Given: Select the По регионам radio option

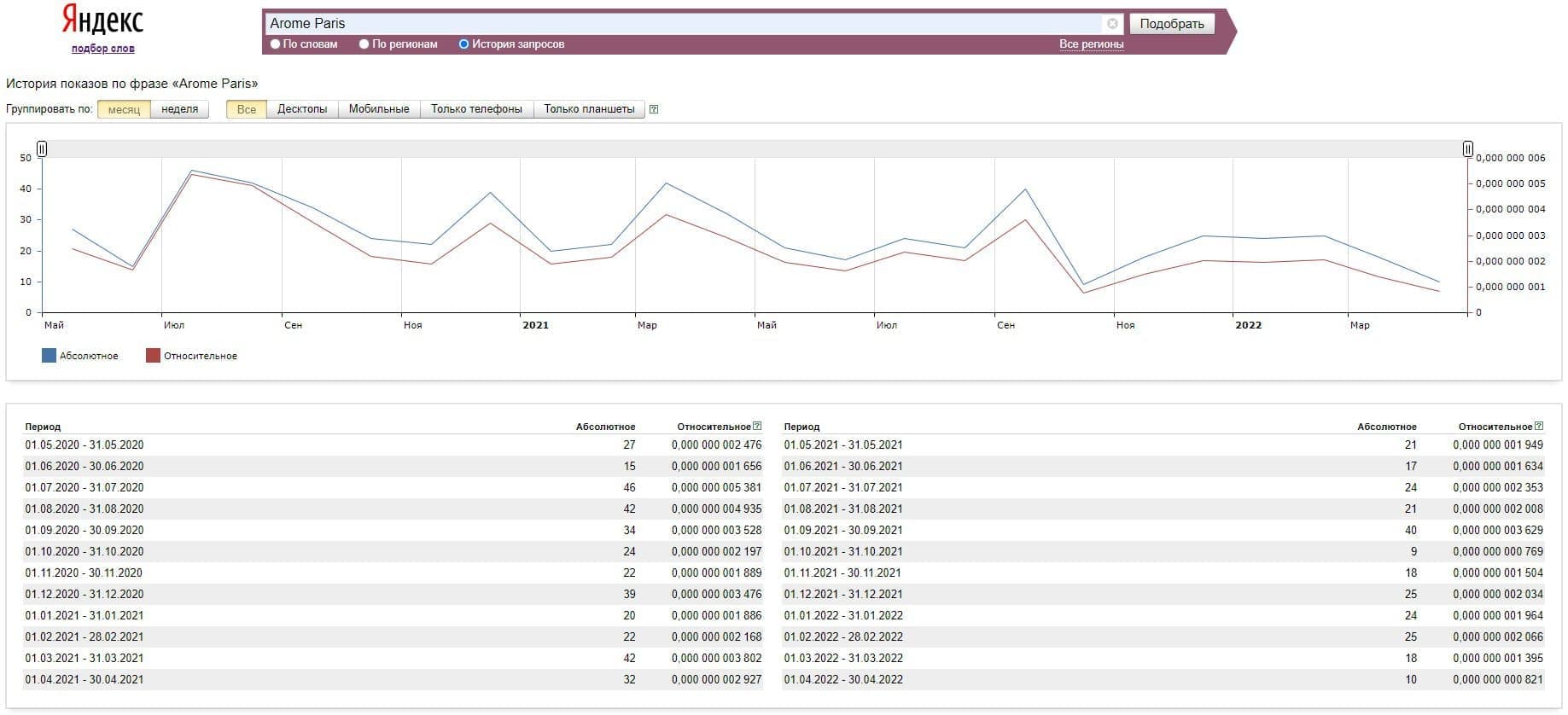Looking at the screenshot, I should click(x=364, y=44).
